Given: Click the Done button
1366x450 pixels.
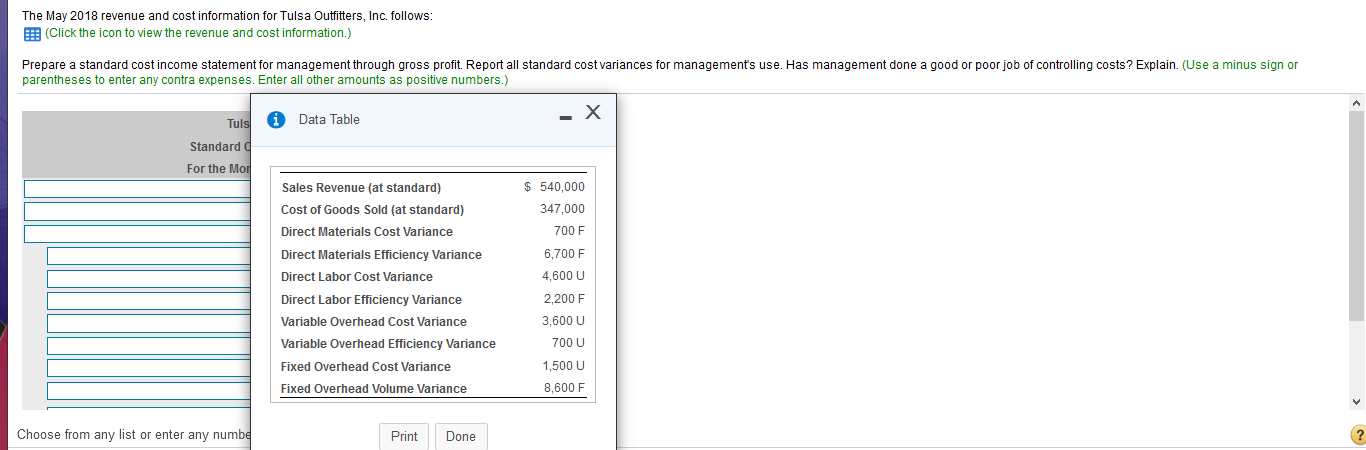Looking at the screenshot, I should click(x=461, y=436).
